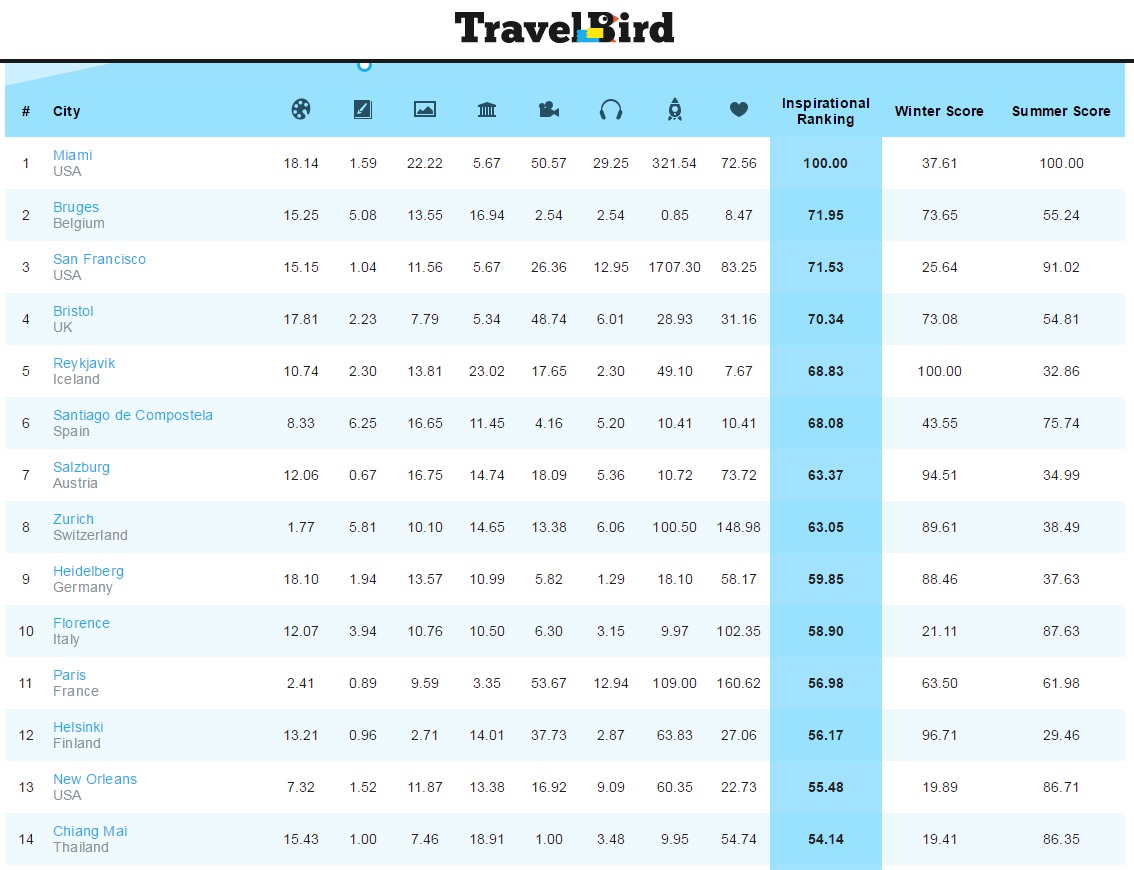Click the movie camera column icon
This screenshot has height=870, width=1134.
tap(549, 110)
